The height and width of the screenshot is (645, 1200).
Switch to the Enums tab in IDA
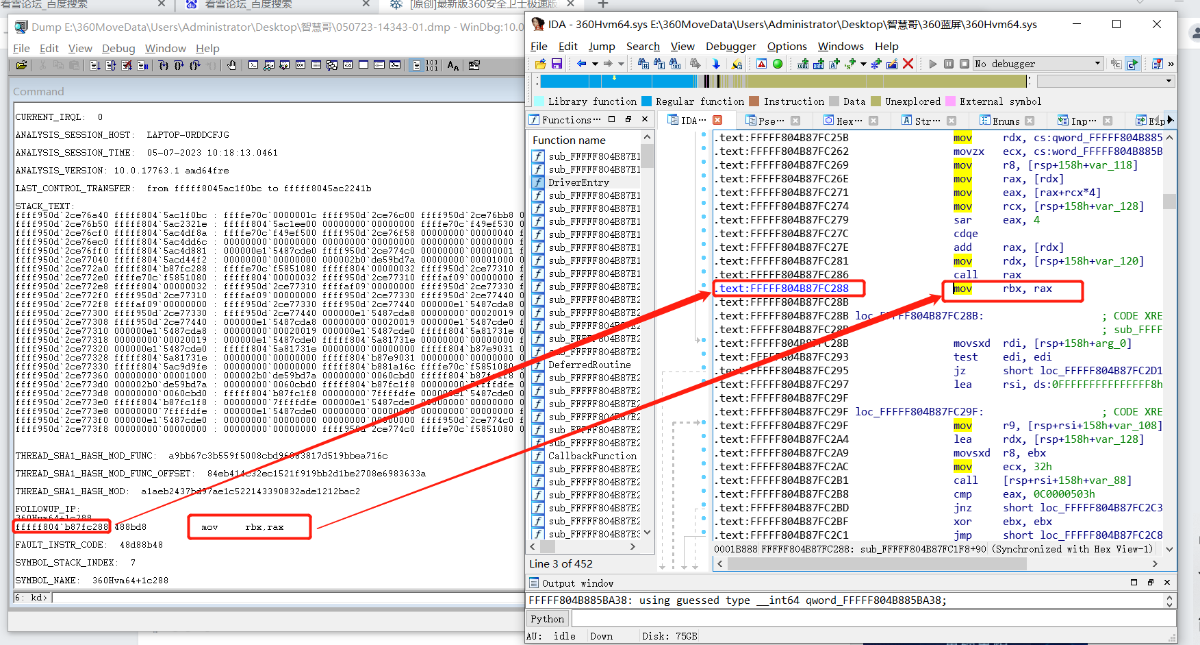coord(1007,120)
